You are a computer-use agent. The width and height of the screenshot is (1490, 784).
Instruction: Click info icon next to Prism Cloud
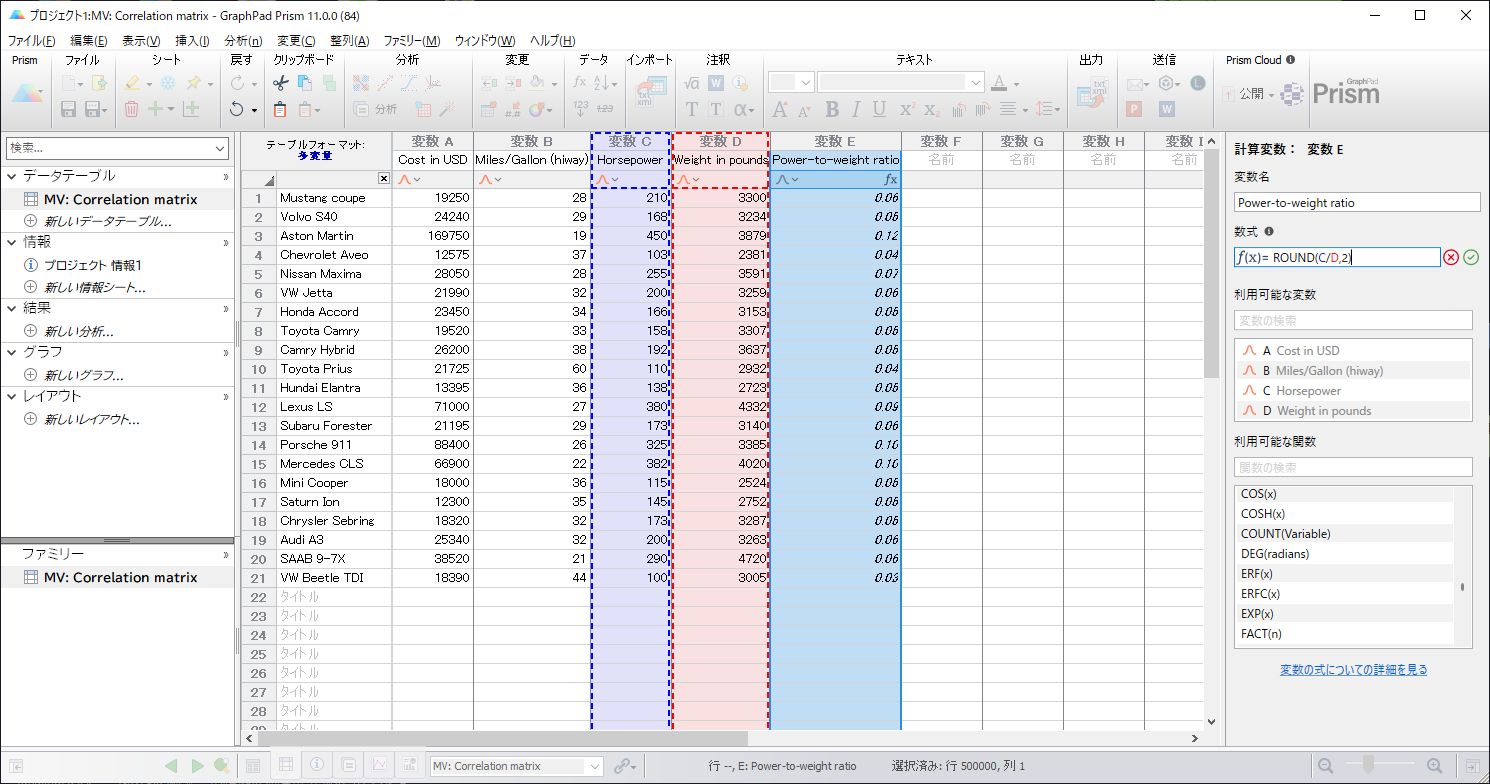[1291, 60]
